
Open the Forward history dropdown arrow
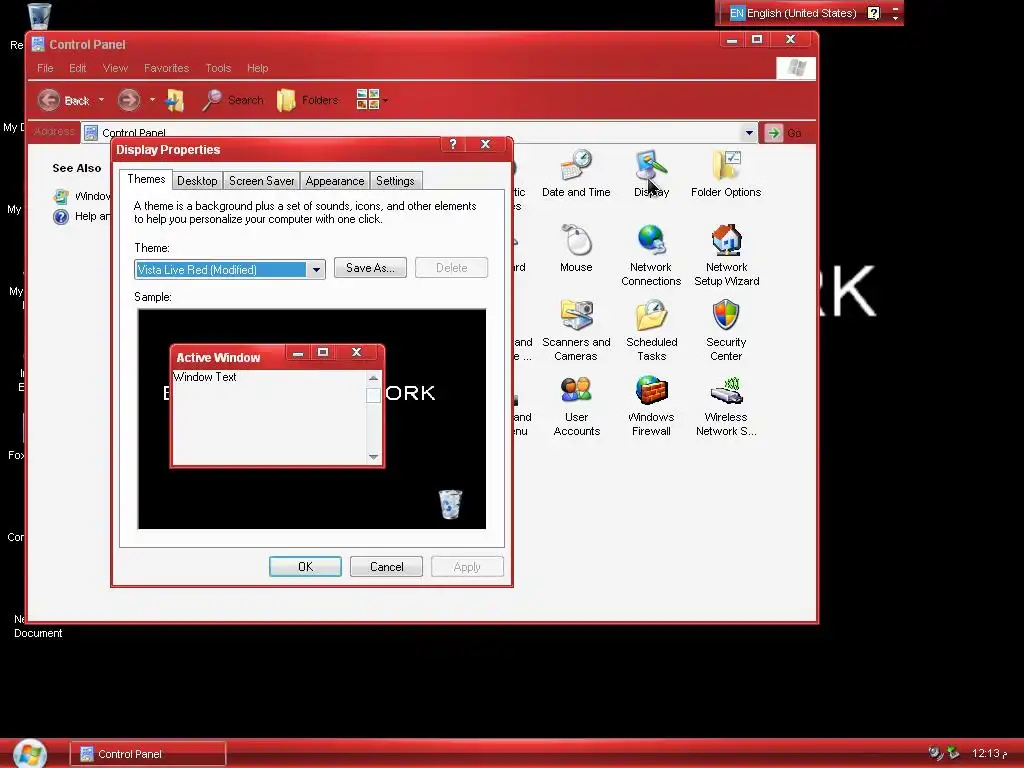coord(152,100)
